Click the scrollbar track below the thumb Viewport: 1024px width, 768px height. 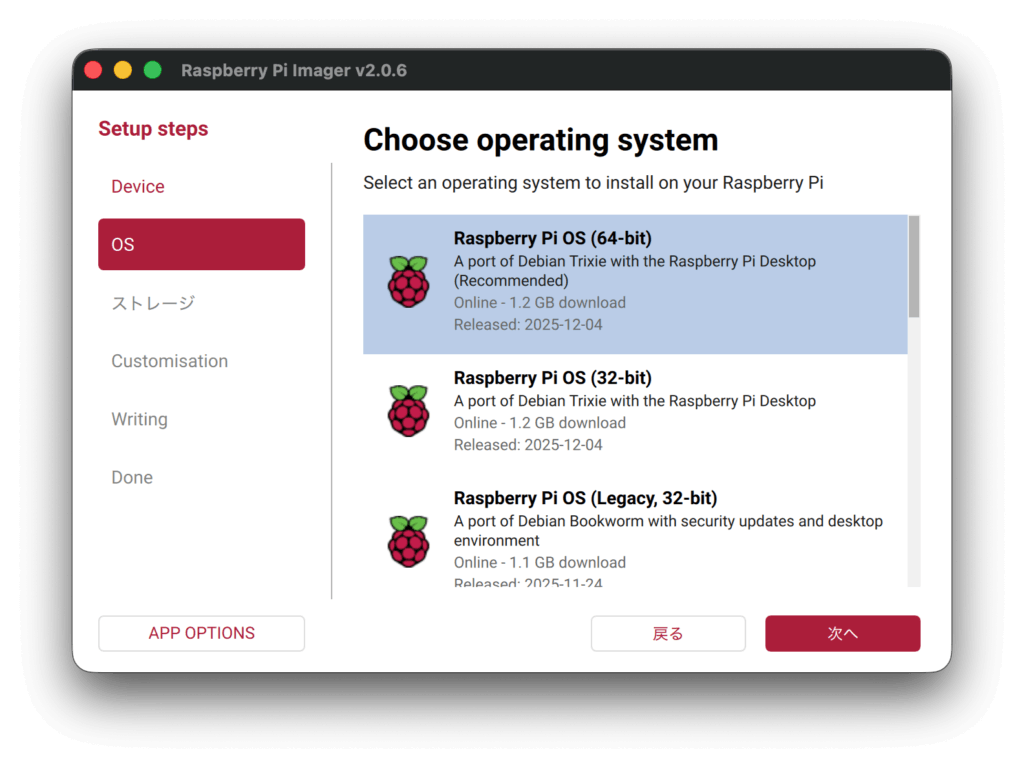(913, 450)
